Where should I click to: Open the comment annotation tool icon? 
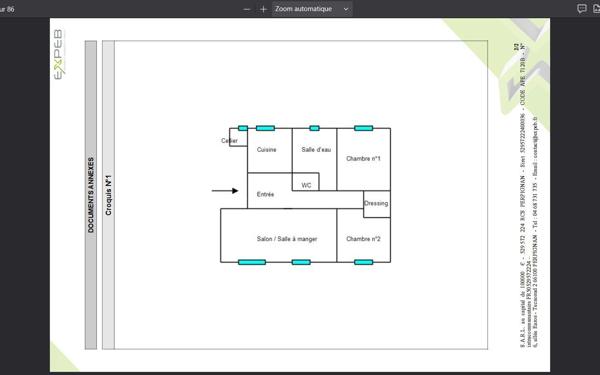[582, 9]
